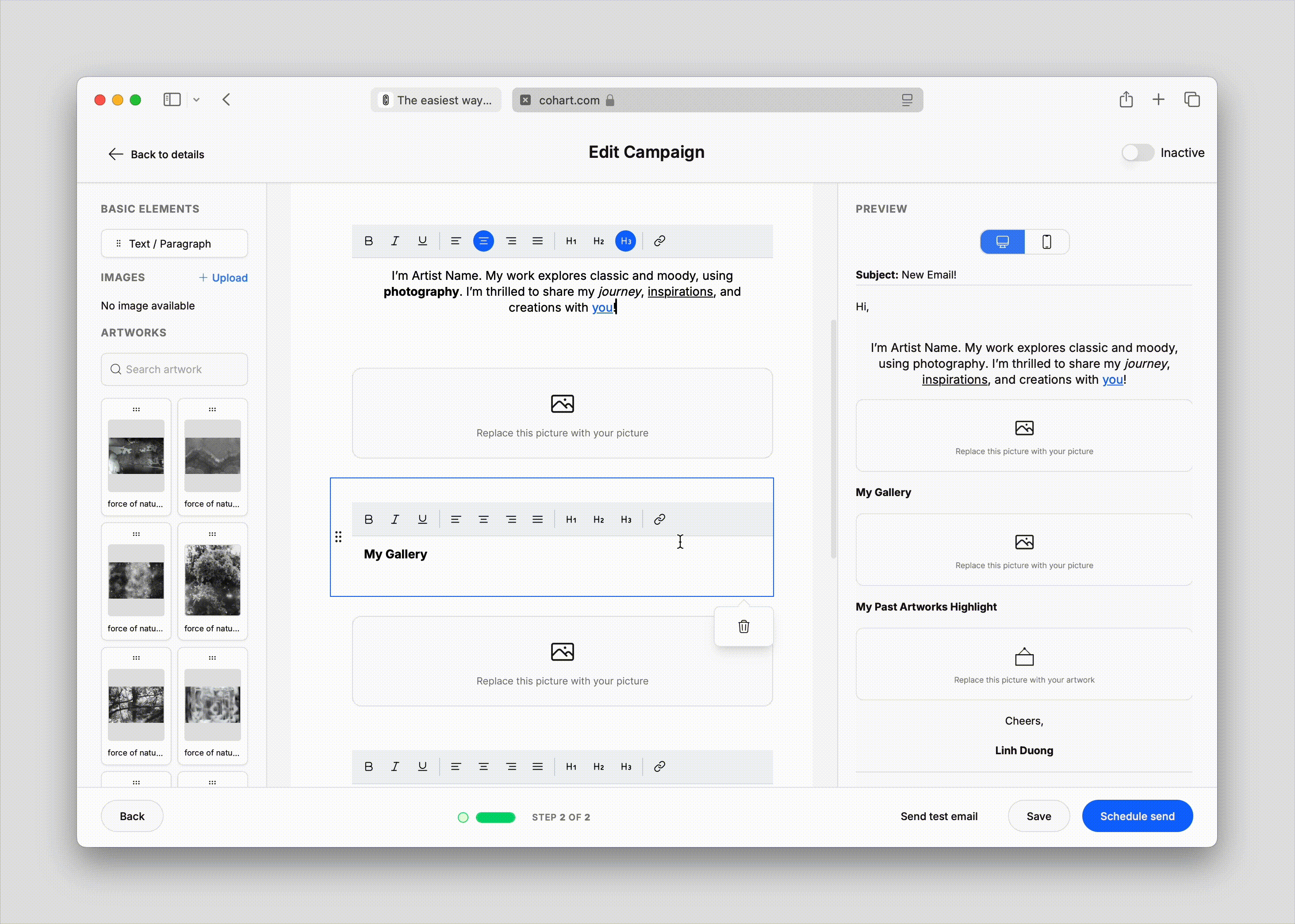The height and width of the screenshot is (924, 1295).
Task: Justify text in the top text toolbar
Action: click(x=538, y=241)
